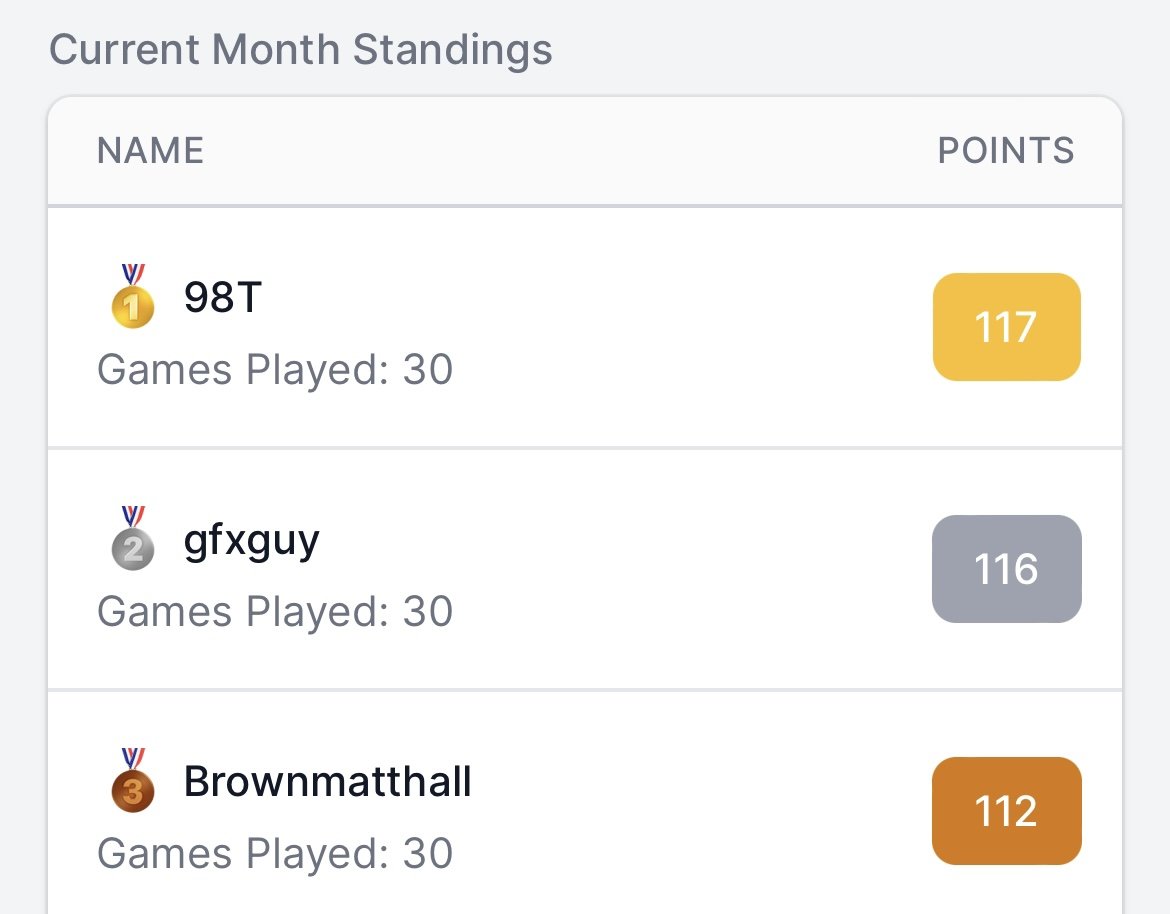
Task: Select the gray 116 points badge
Action: tap(1007, 569)
